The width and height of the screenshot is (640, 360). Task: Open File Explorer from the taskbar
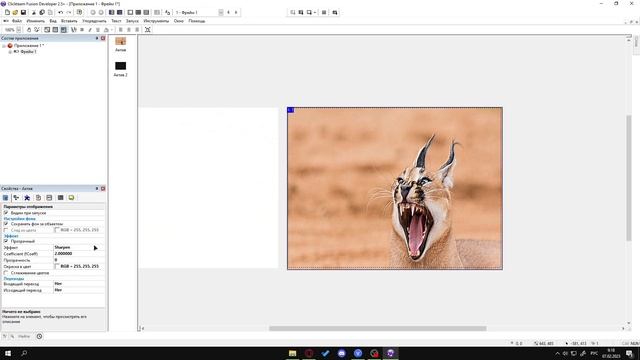pos(293,353)
